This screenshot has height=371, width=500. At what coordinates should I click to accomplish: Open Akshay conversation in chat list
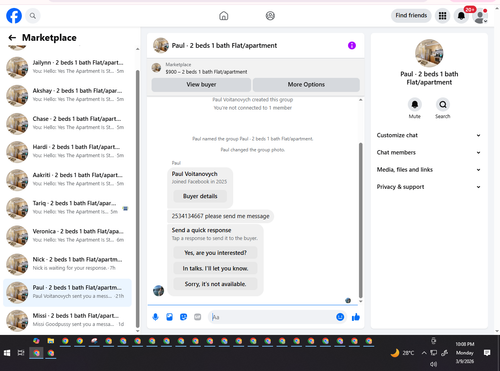point(67,95)
